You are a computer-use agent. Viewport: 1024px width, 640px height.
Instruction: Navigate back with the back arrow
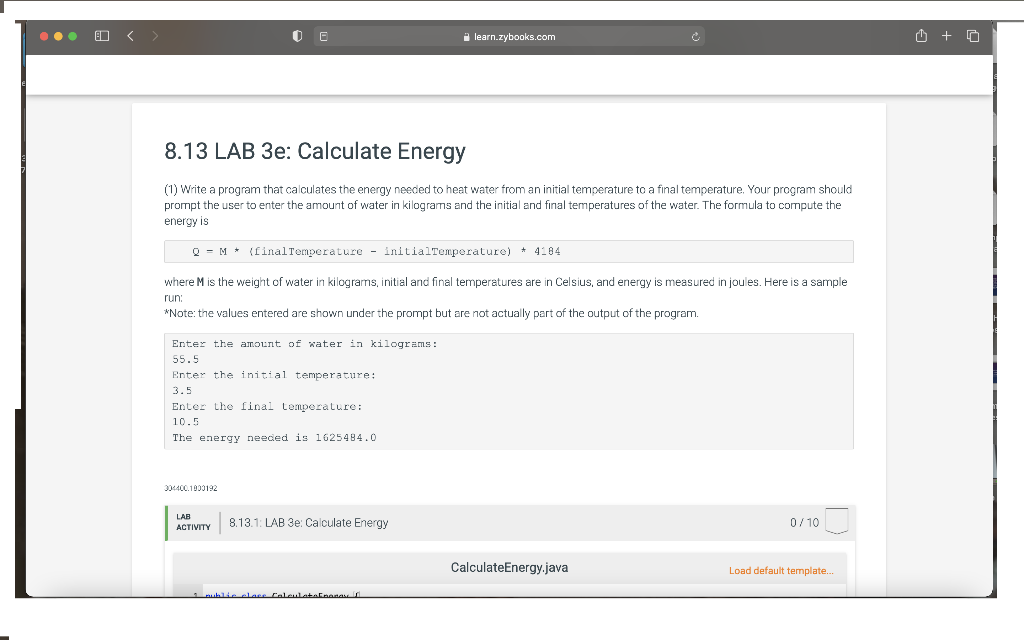point(130,35)
